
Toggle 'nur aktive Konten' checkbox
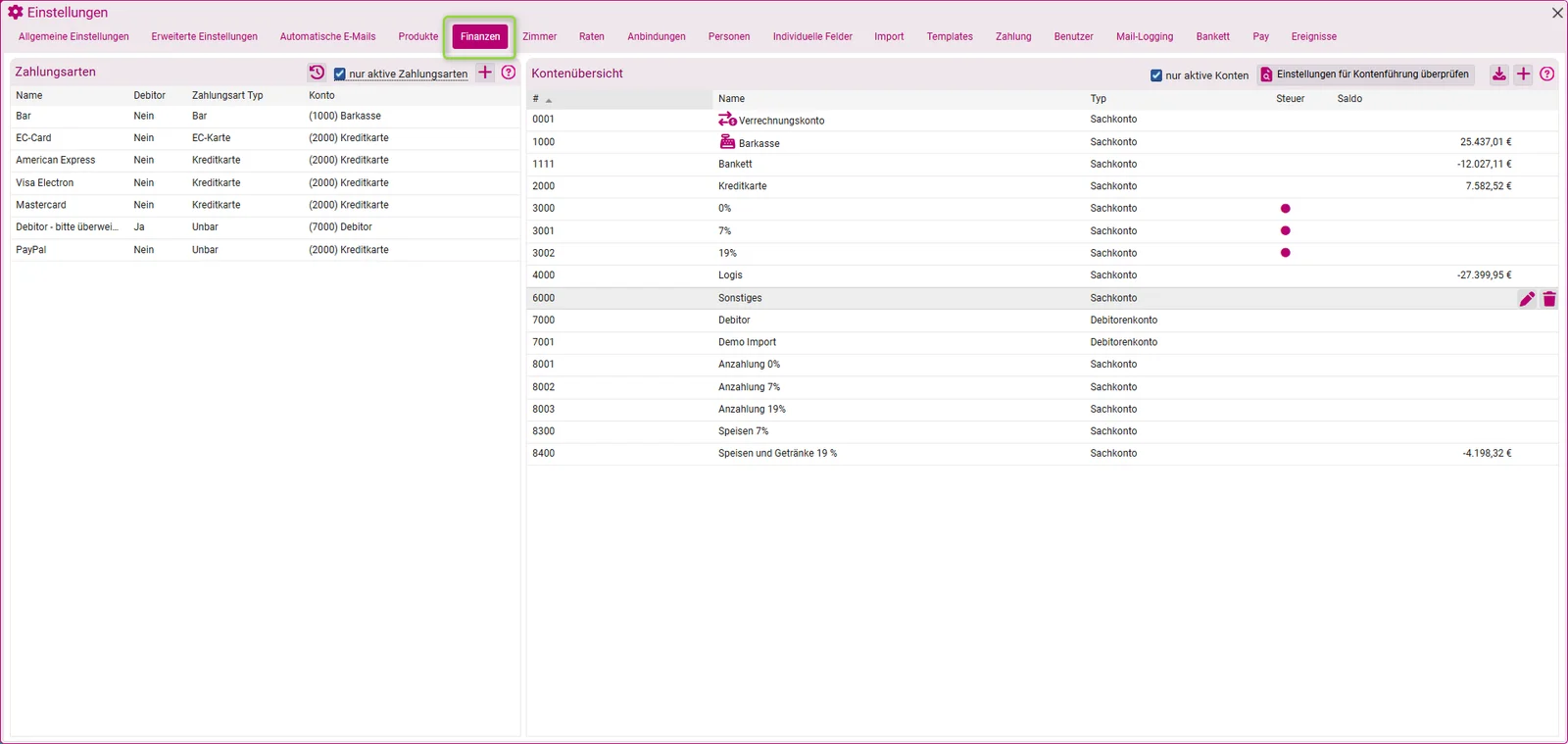tap(1156, 75)
